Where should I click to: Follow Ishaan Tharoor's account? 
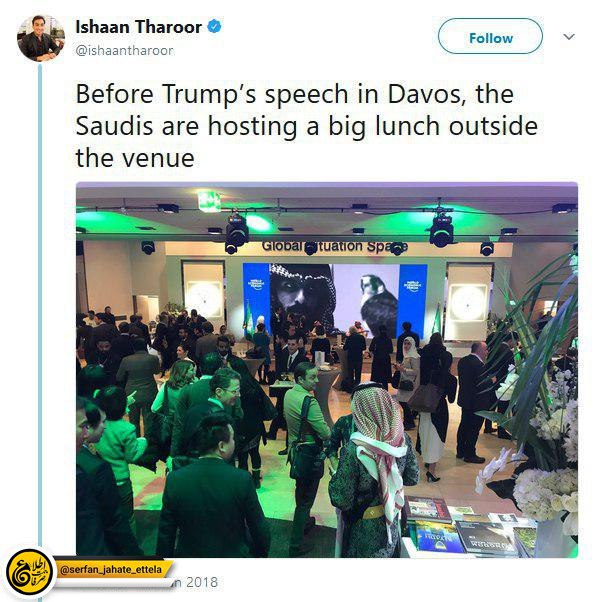click(x=490, y=36)
